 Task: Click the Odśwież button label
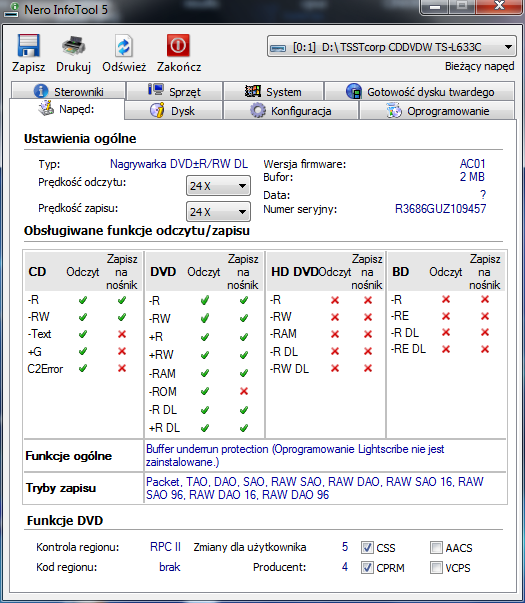[124, 67]
